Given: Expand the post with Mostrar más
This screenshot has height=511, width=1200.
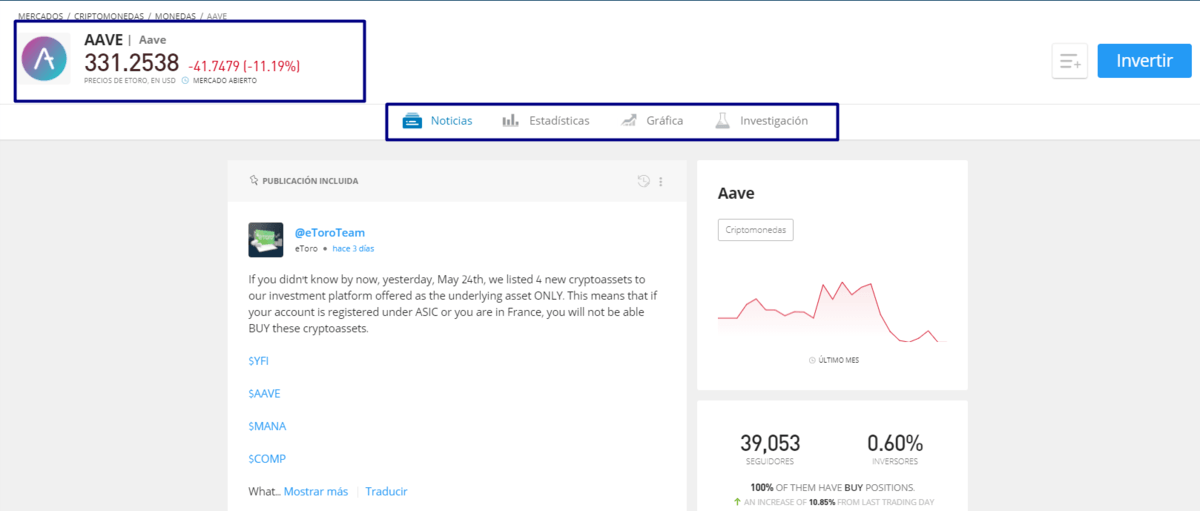Looking at the screenshot, I should coord(315,492).
